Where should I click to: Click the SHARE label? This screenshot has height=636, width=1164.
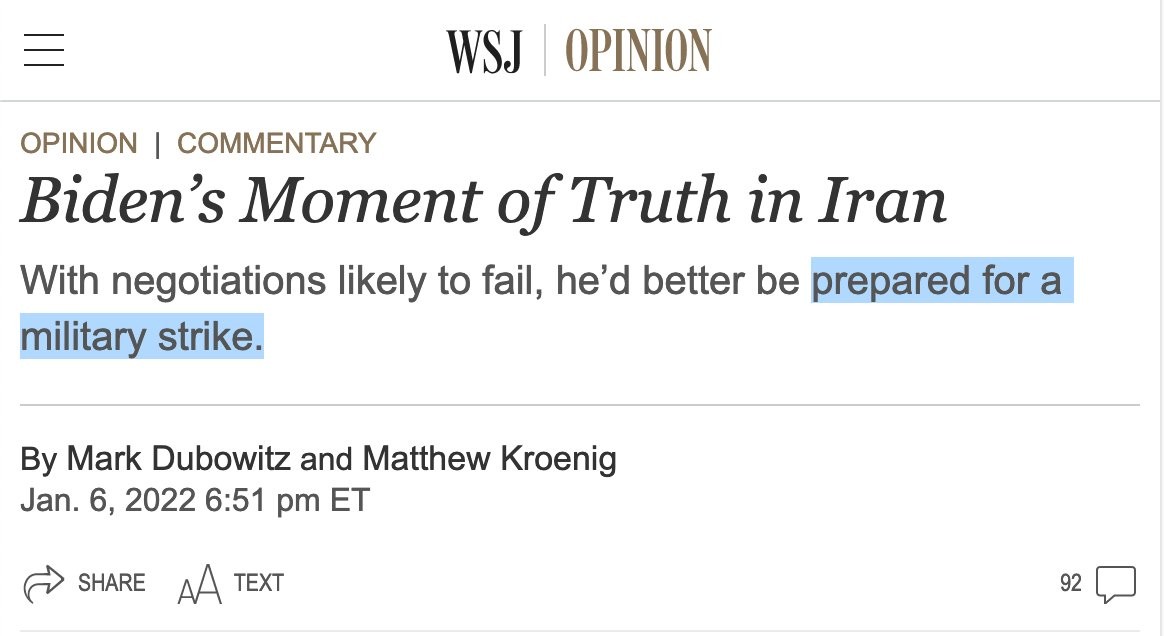111,583
